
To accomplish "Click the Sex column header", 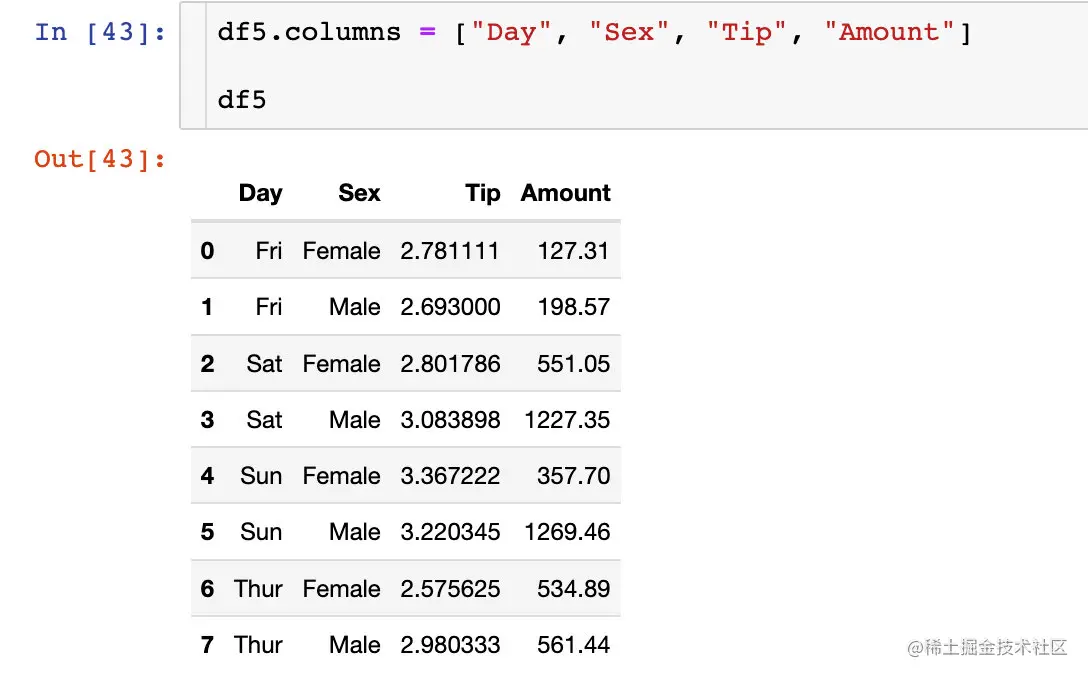I will point(359,193).
